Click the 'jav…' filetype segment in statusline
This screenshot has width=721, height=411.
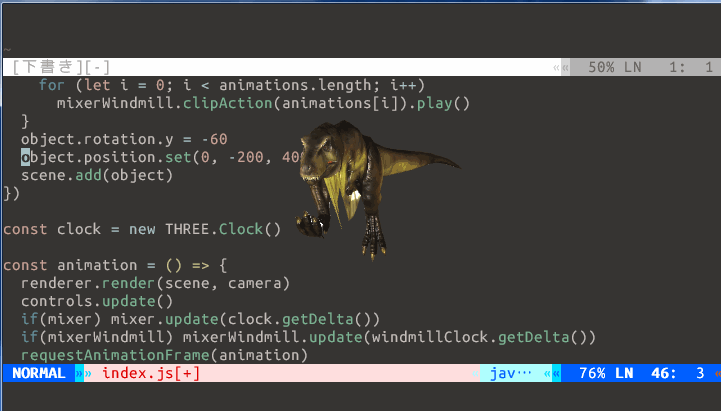pos(510,373)
